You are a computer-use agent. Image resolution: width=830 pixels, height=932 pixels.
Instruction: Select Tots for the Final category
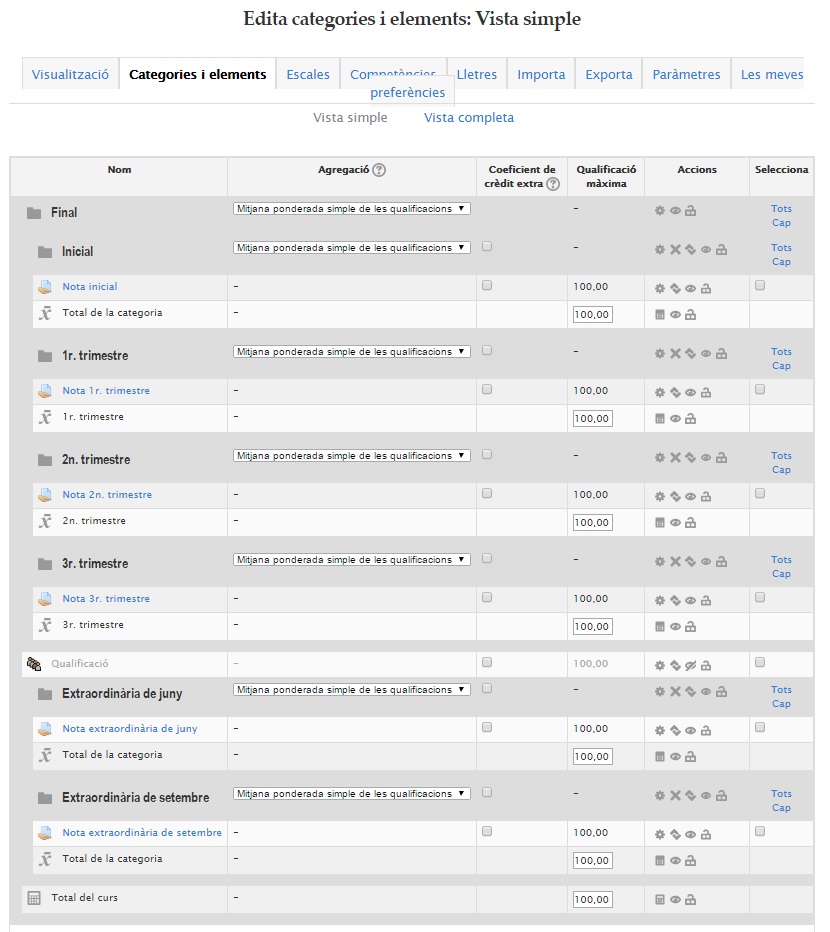[781, 209]
